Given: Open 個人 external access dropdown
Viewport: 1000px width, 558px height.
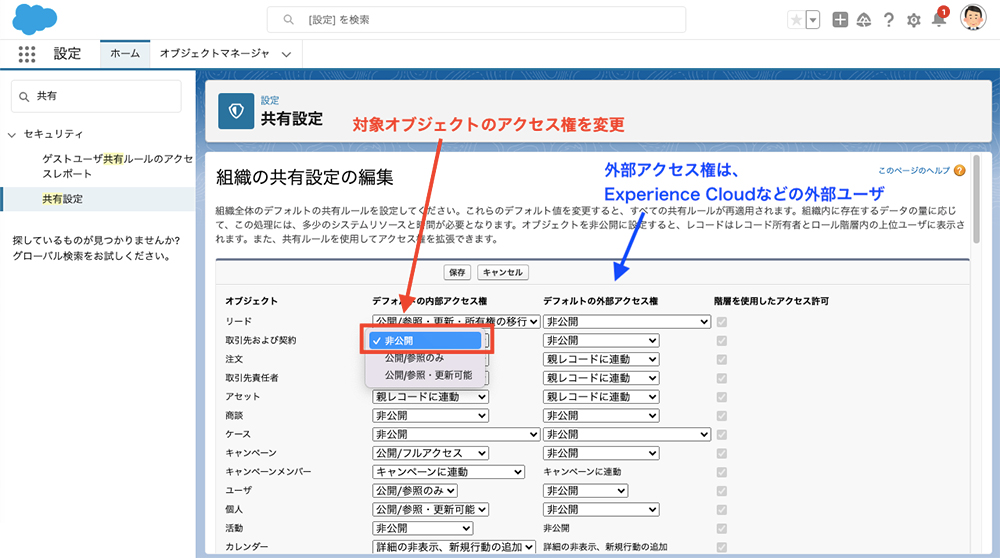Looking at the screenshot, I should (x=601, y=510).
